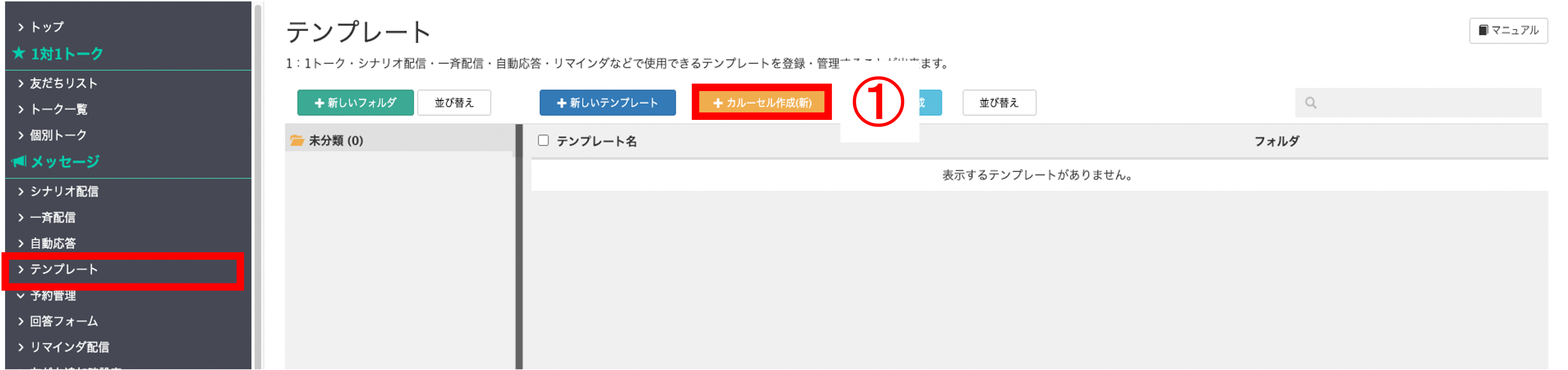Click plus icon on 新しいテンプレート button
Image resolution: width=1568 pixels, height=370 pixels.
pos(562,104)
